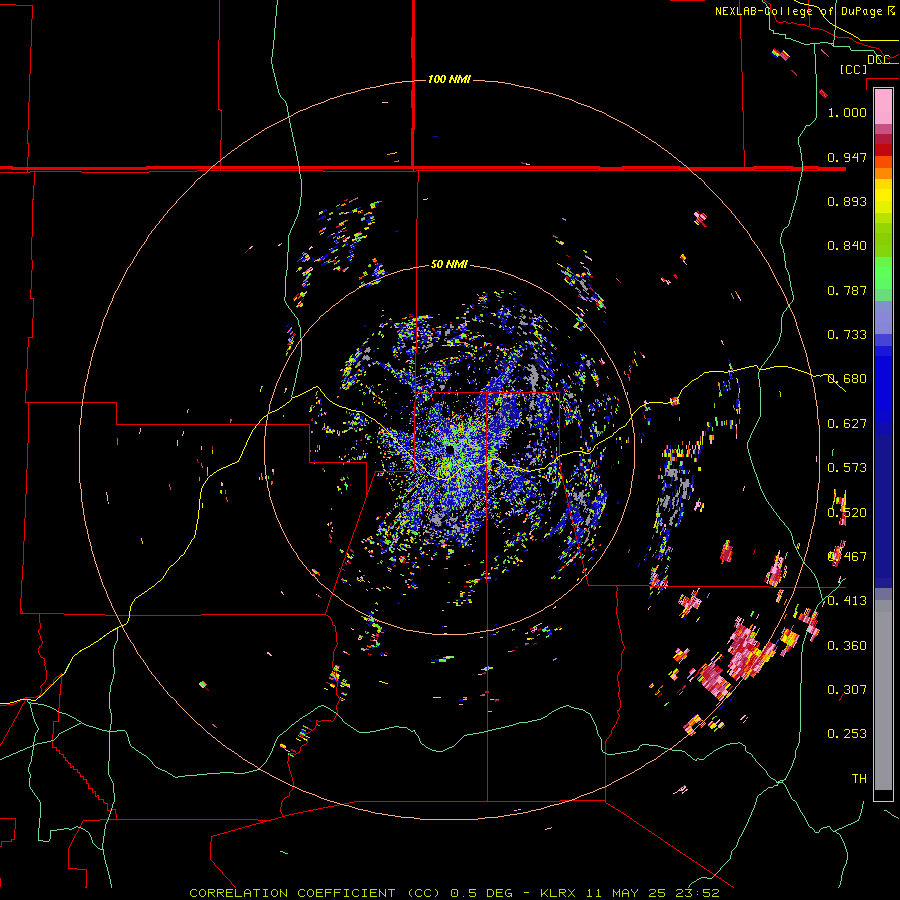Viewport: 900px width, 900px height.
Task: Select the 0.893 legend value
Action: 847,201
